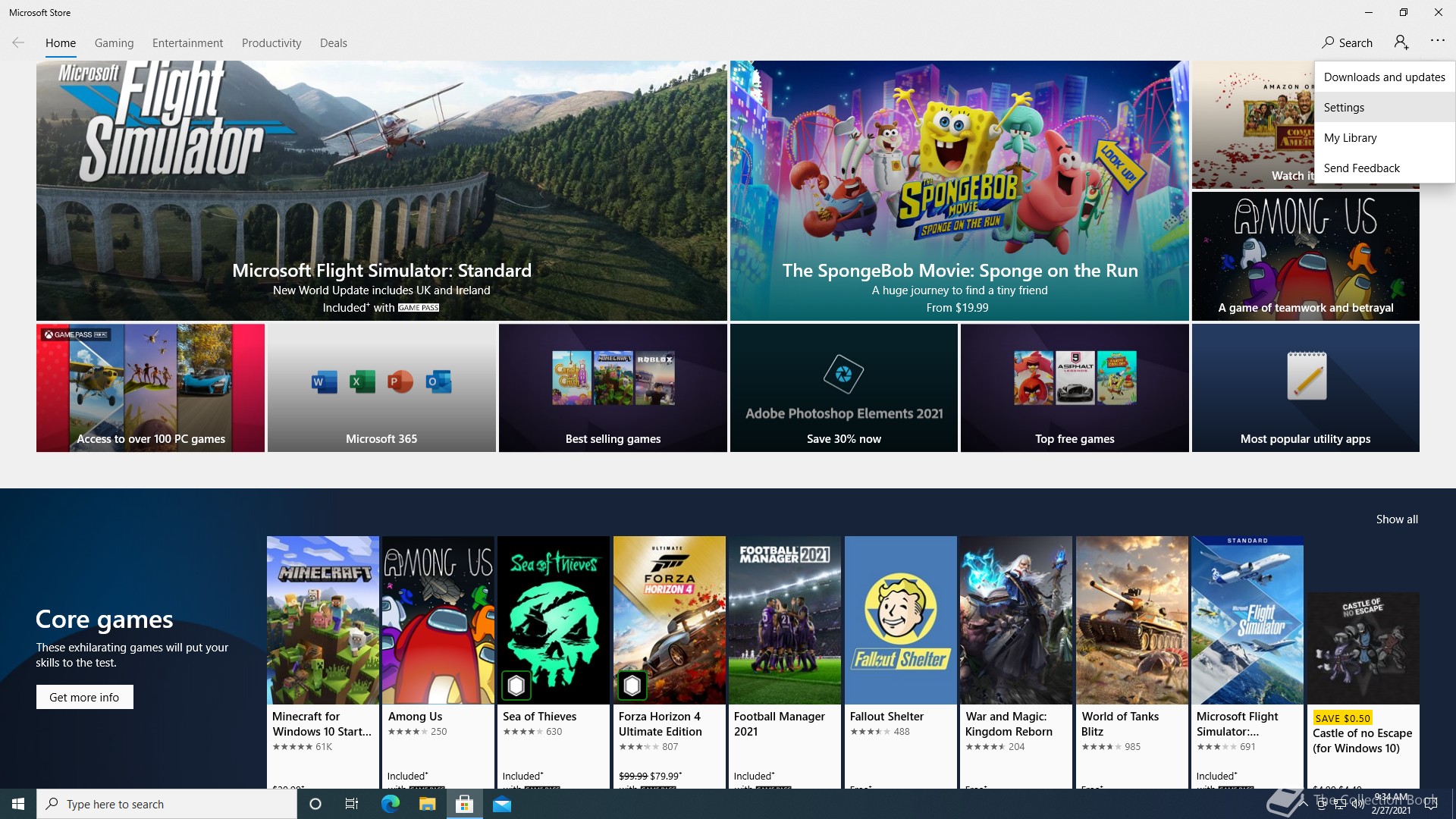Viewport: 1456px width, 819px height.
Task: Open War and Magic: Kingdom Reborn card
Action: 1016,662
